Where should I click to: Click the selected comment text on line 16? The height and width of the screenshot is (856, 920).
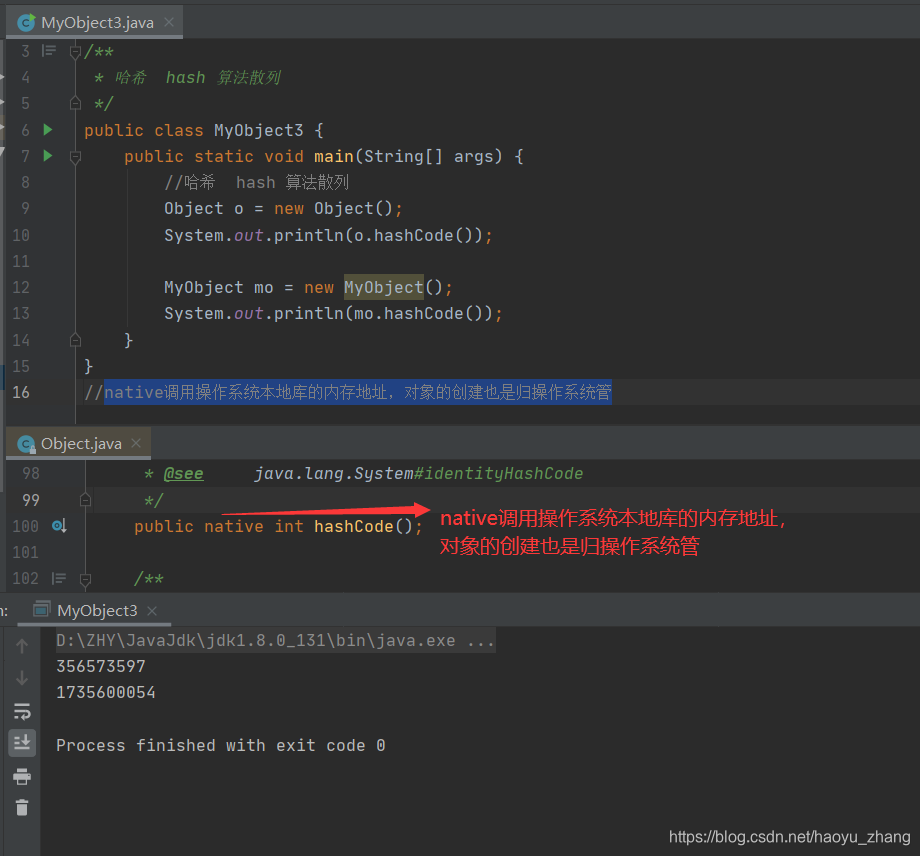[x=358, y=392]
